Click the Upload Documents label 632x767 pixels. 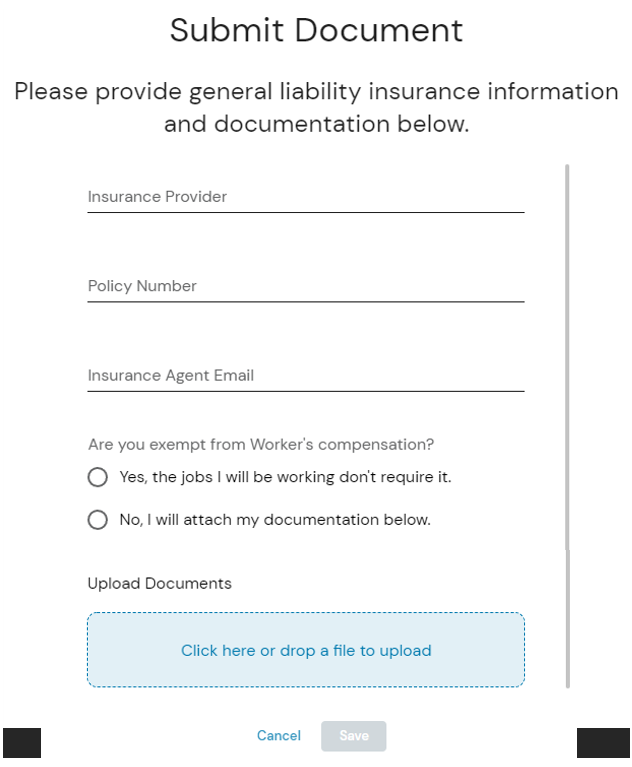click(x=159, y=583)
